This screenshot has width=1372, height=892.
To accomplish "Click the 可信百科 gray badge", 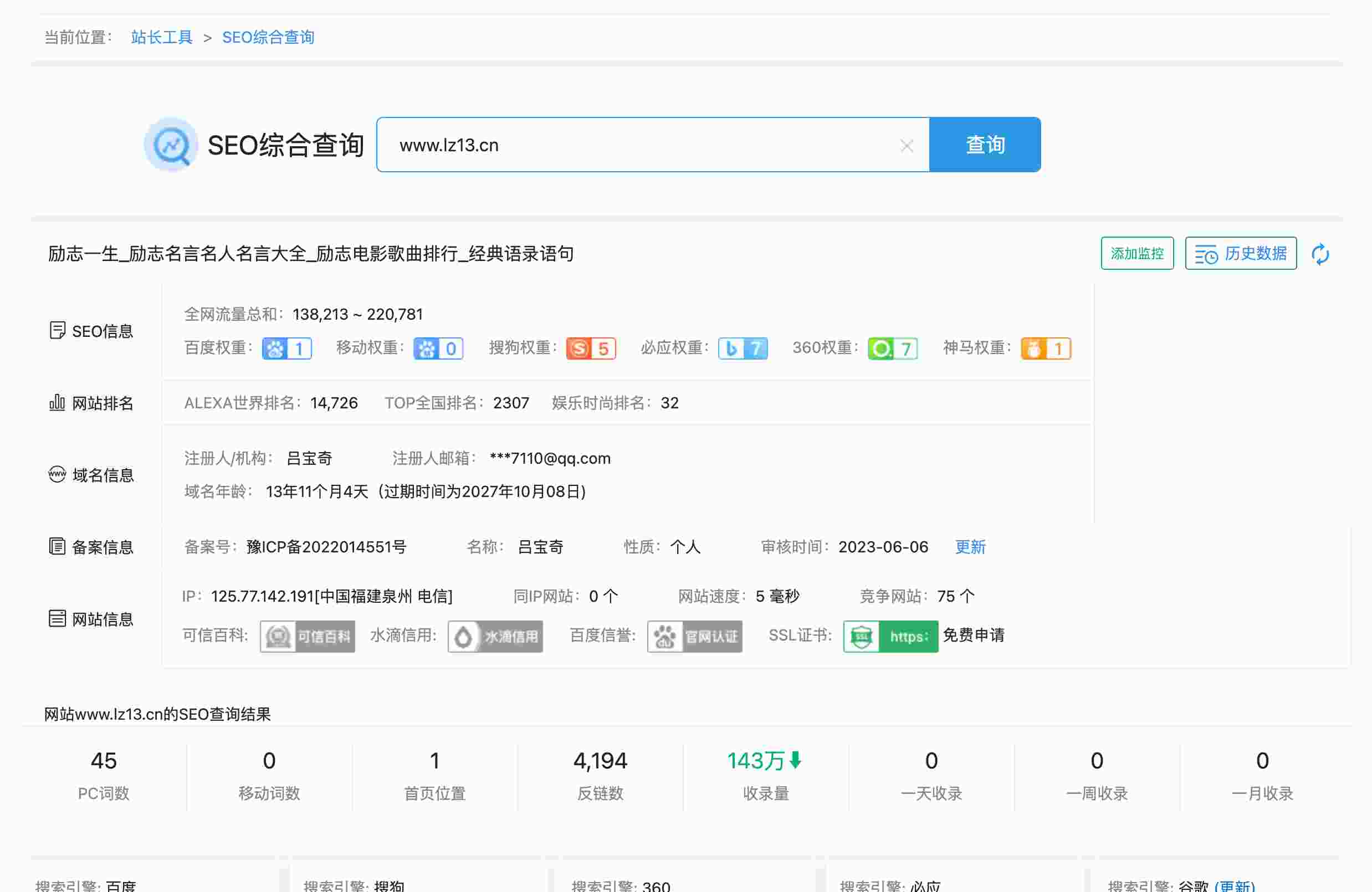I will 307,636.
